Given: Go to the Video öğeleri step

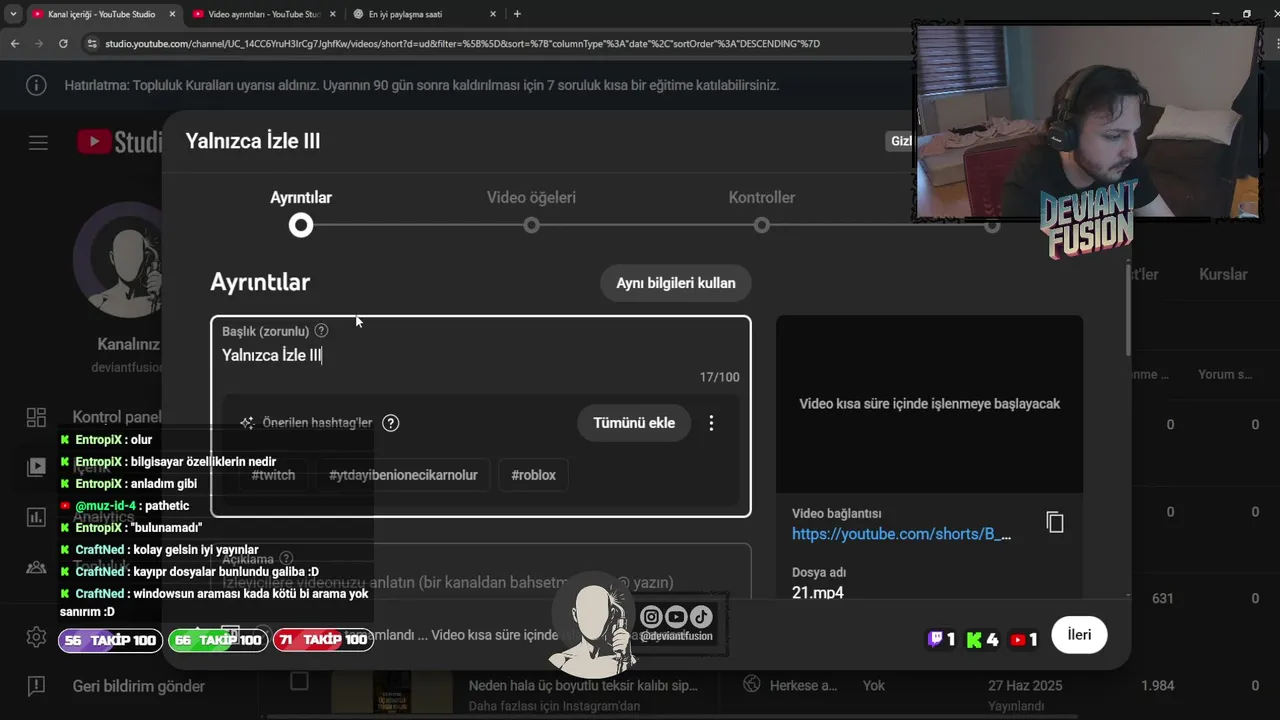Looking at the screenshot, I should [531, 212].
